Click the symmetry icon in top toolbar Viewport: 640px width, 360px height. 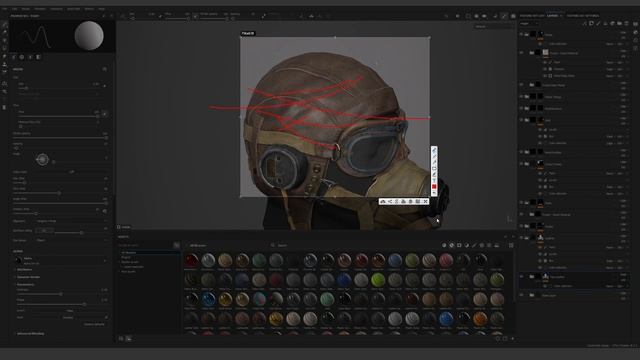pyautogui.click(x=311, y=16)
